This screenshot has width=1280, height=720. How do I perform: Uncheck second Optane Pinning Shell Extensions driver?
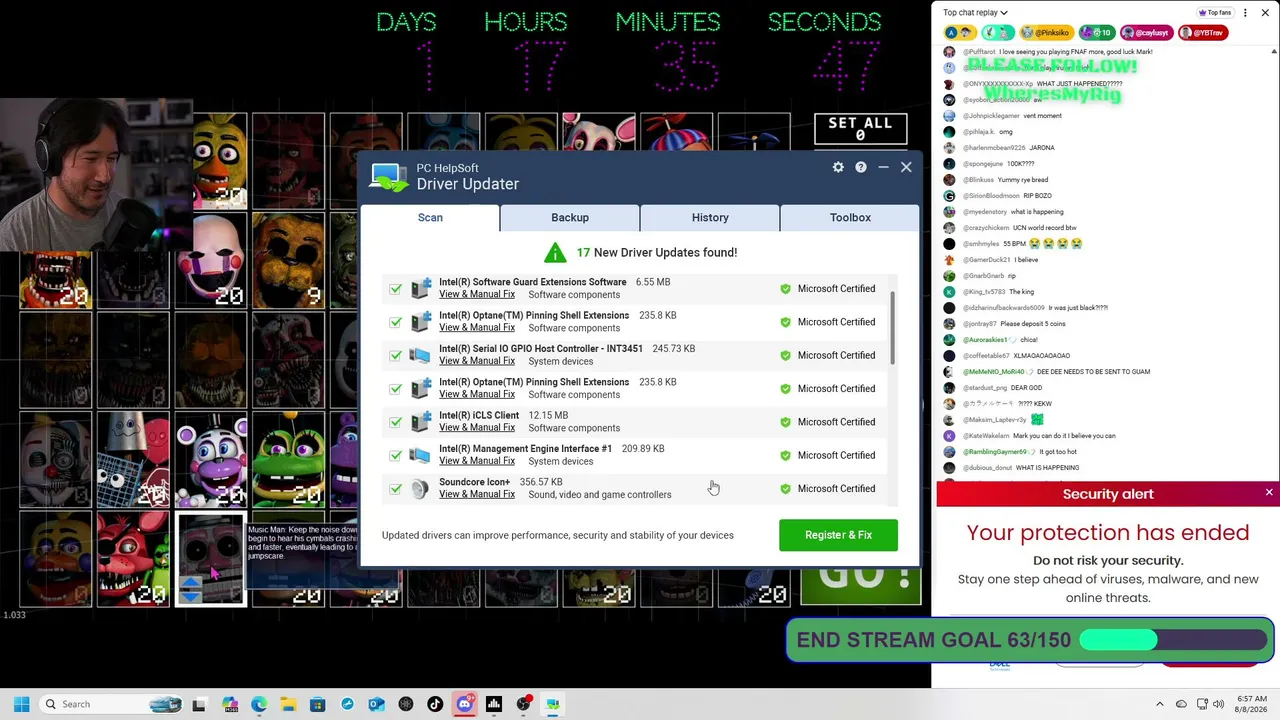(396, 389)
